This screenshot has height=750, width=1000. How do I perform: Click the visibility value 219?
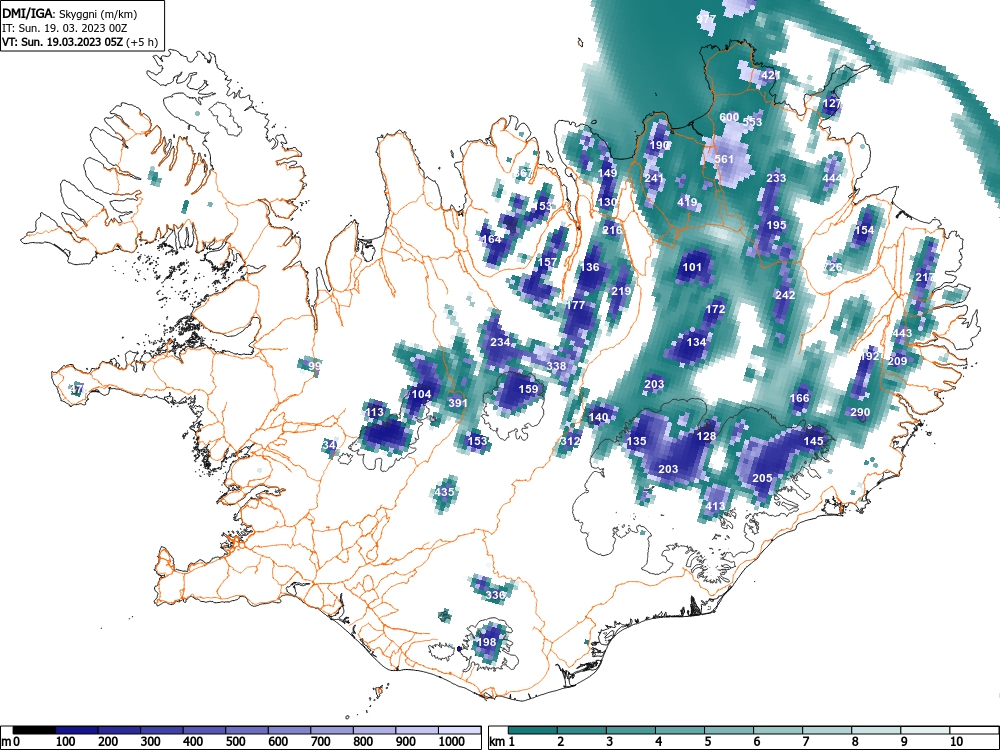pyautogui.click(x=621, y=291)
